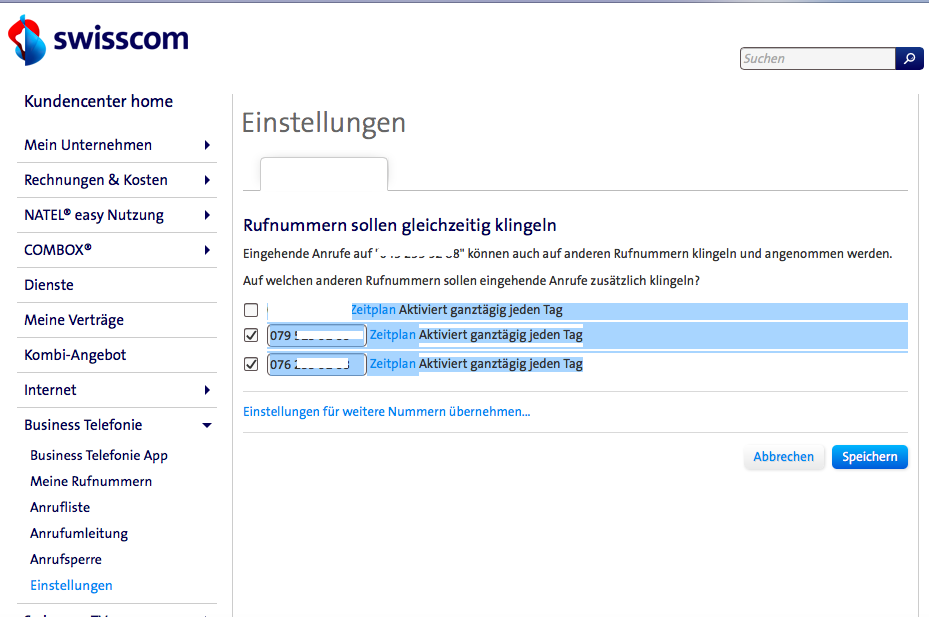Image resolution: width=929 pixels, height=617 pixels.
Task: Click the Swisscom logo
Action: 98,40
